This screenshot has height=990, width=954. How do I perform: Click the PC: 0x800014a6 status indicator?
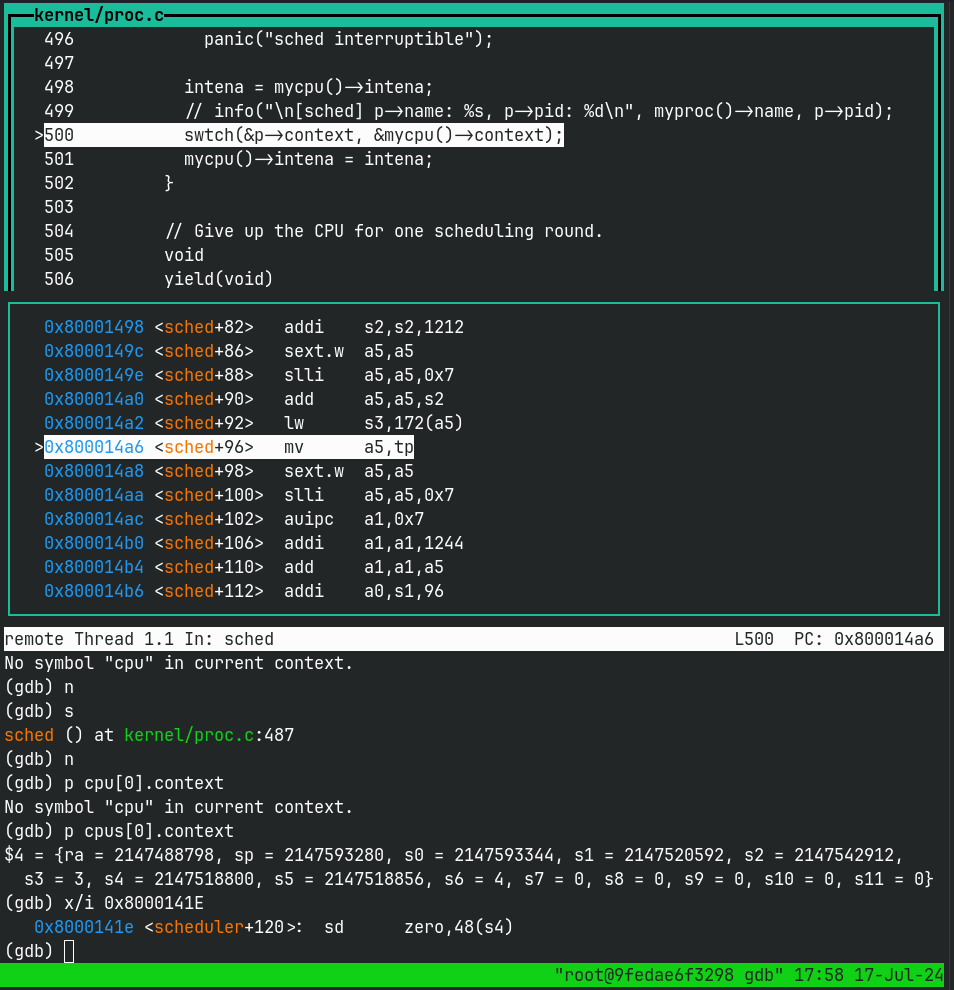[x=864, y=639]
